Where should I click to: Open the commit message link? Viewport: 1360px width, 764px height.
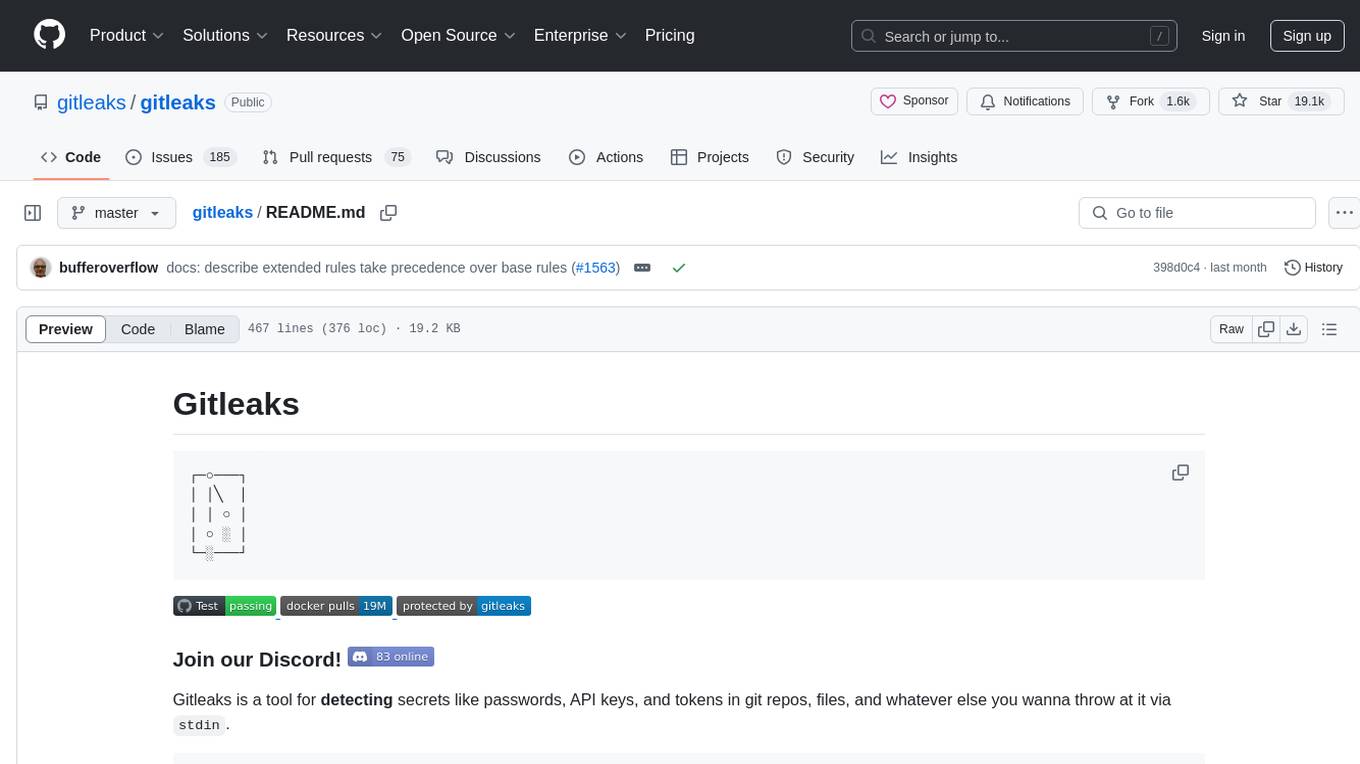click(368, 268)
